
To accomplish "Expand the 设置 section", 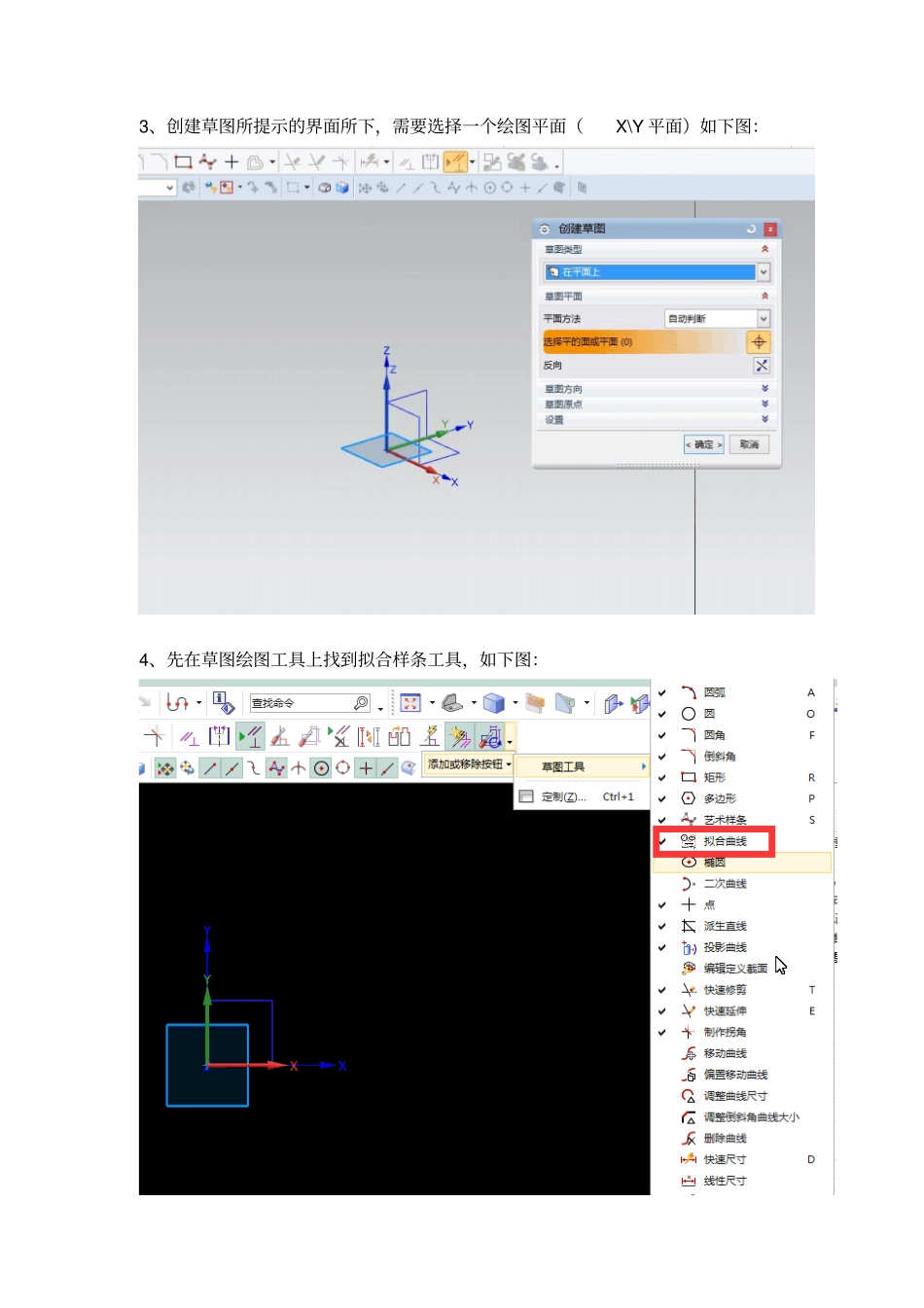I will (764, 419).
